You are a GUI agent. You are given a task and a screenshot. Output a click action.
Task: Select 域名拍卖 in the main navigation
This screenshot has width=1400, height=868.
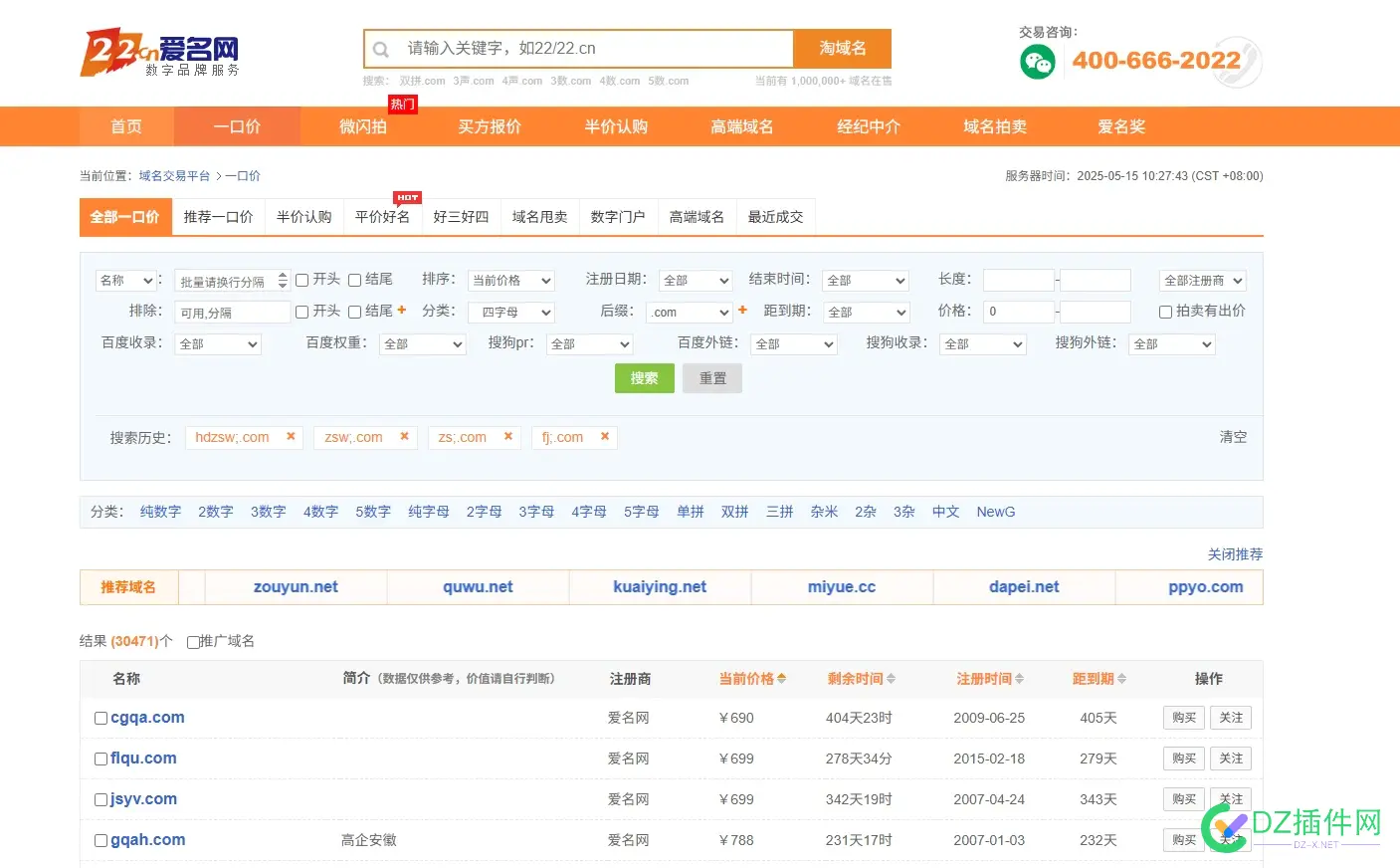coord(993,126)
